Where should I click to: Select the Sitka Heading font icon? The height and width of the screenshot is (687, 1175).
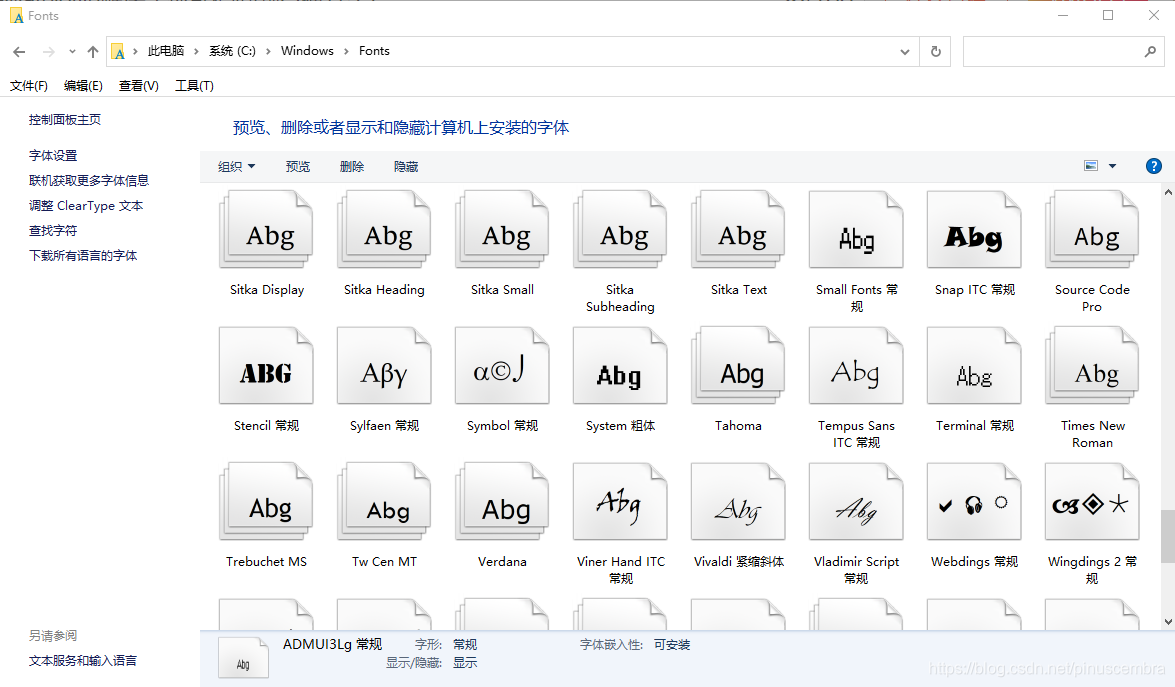point(384,229)
